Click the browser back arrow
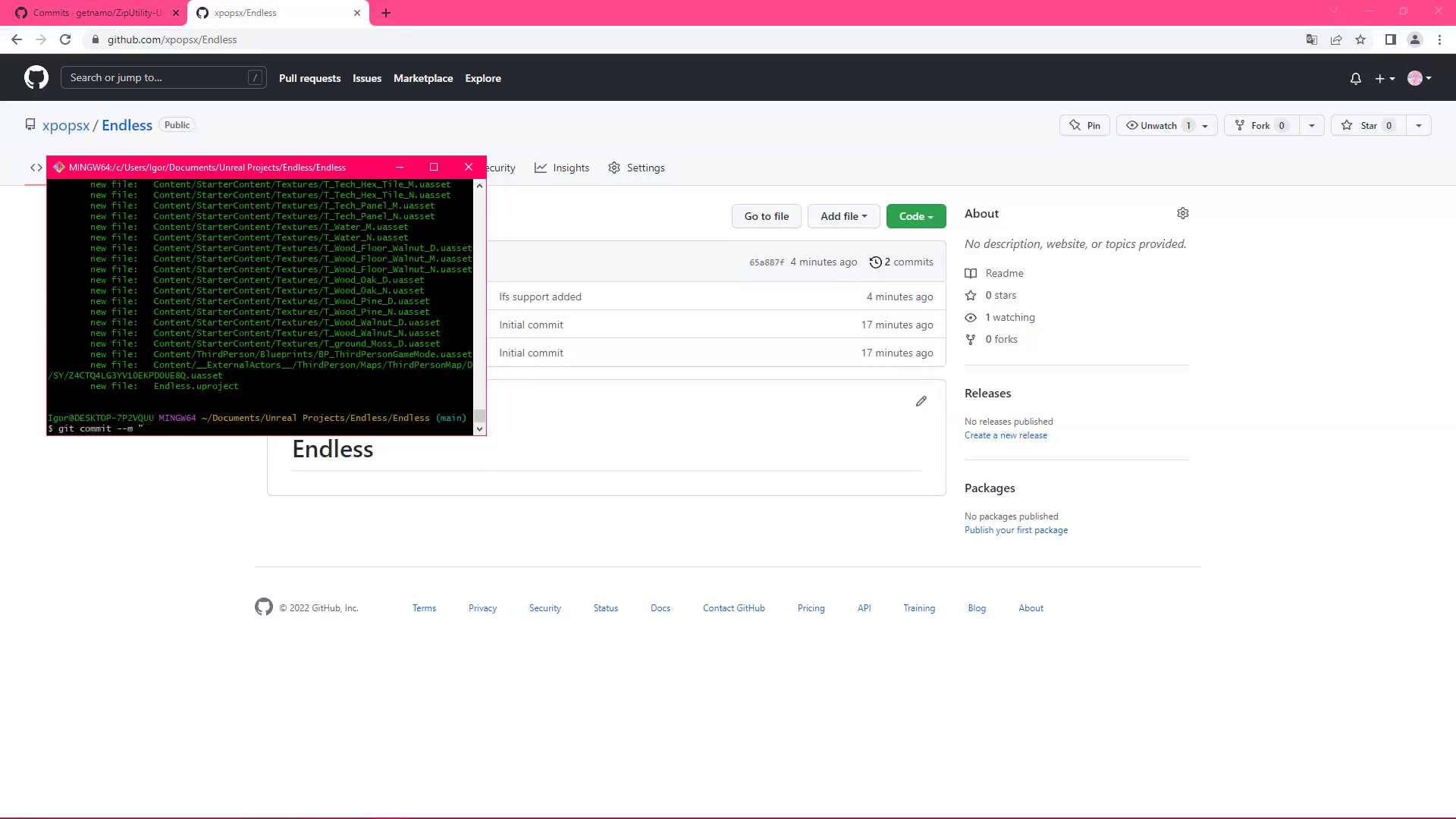The width and height of the screenshot is (1456, 819). pos(17,39)
